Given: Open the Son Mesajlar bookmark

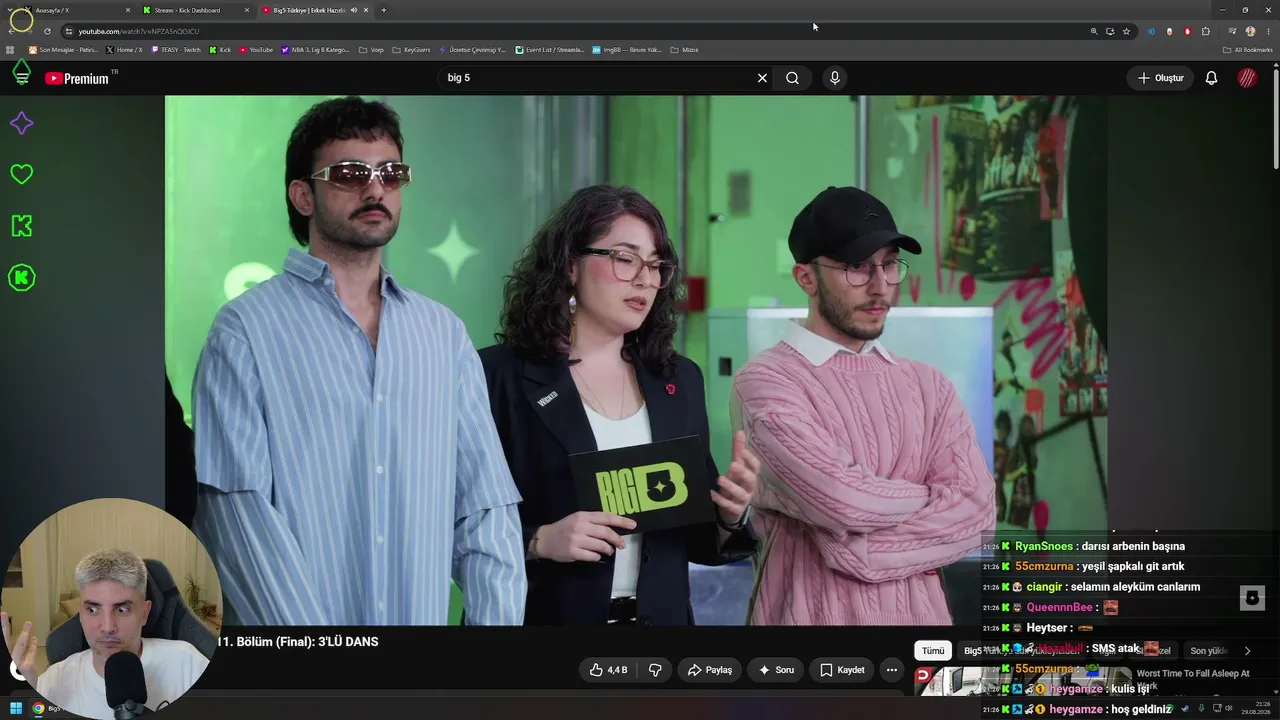Looking at the screenshot, I should [64, 50].
